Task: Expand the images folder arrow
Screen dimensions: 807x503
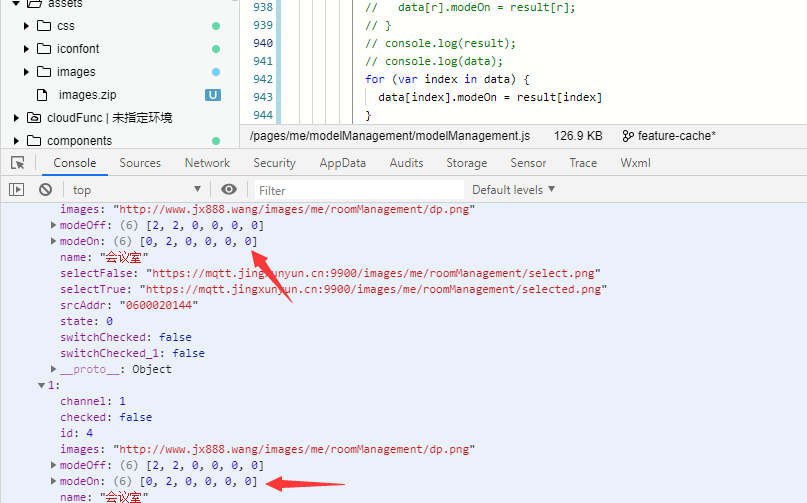Action: [26, 72]
